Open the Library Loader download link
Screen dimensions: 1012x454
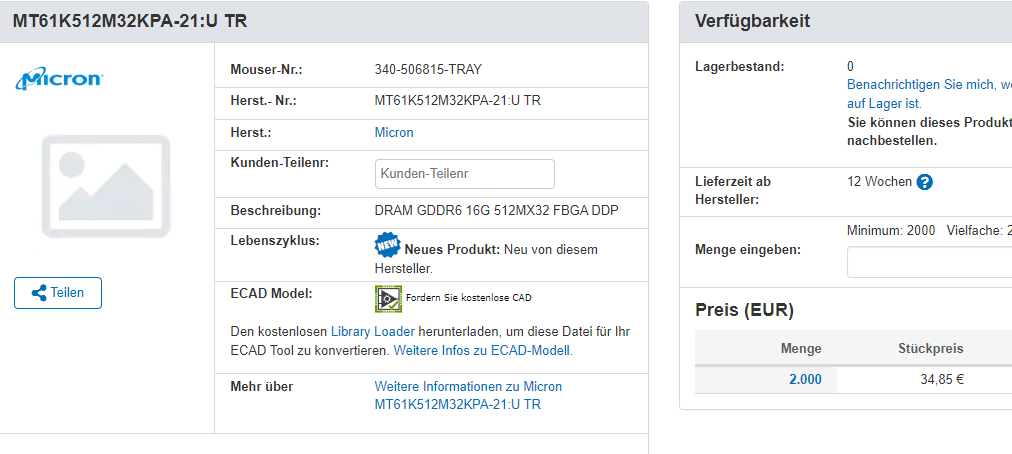[x=373, y=331]
